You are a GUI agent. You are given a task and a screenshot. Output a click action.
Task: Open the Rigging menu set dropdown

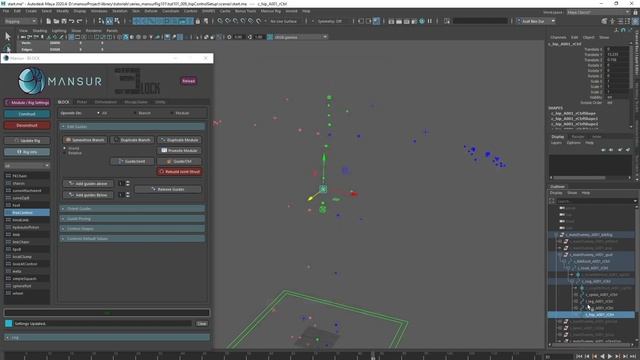[20, 21]
